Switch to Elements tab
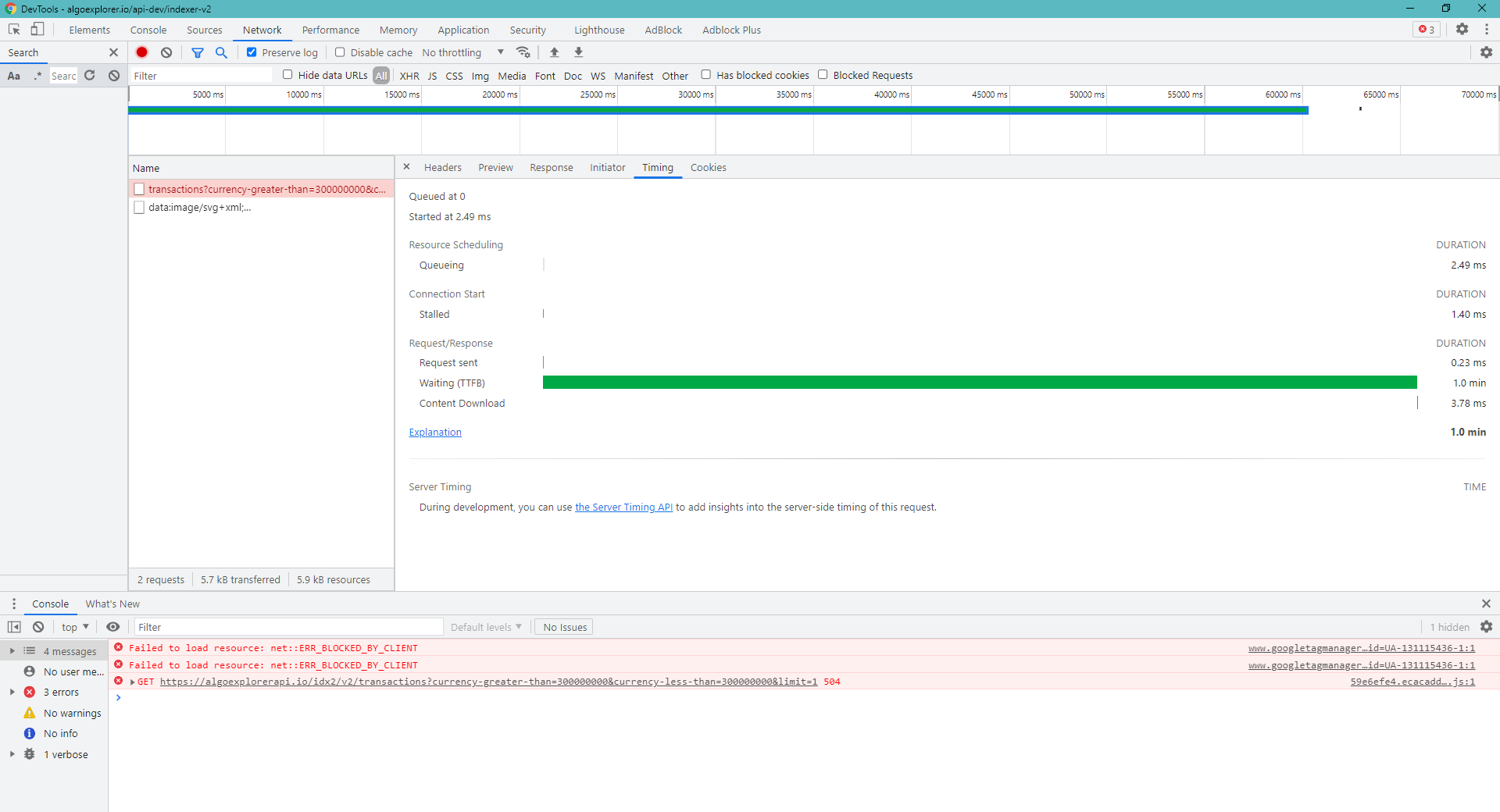 pos(89,30)
